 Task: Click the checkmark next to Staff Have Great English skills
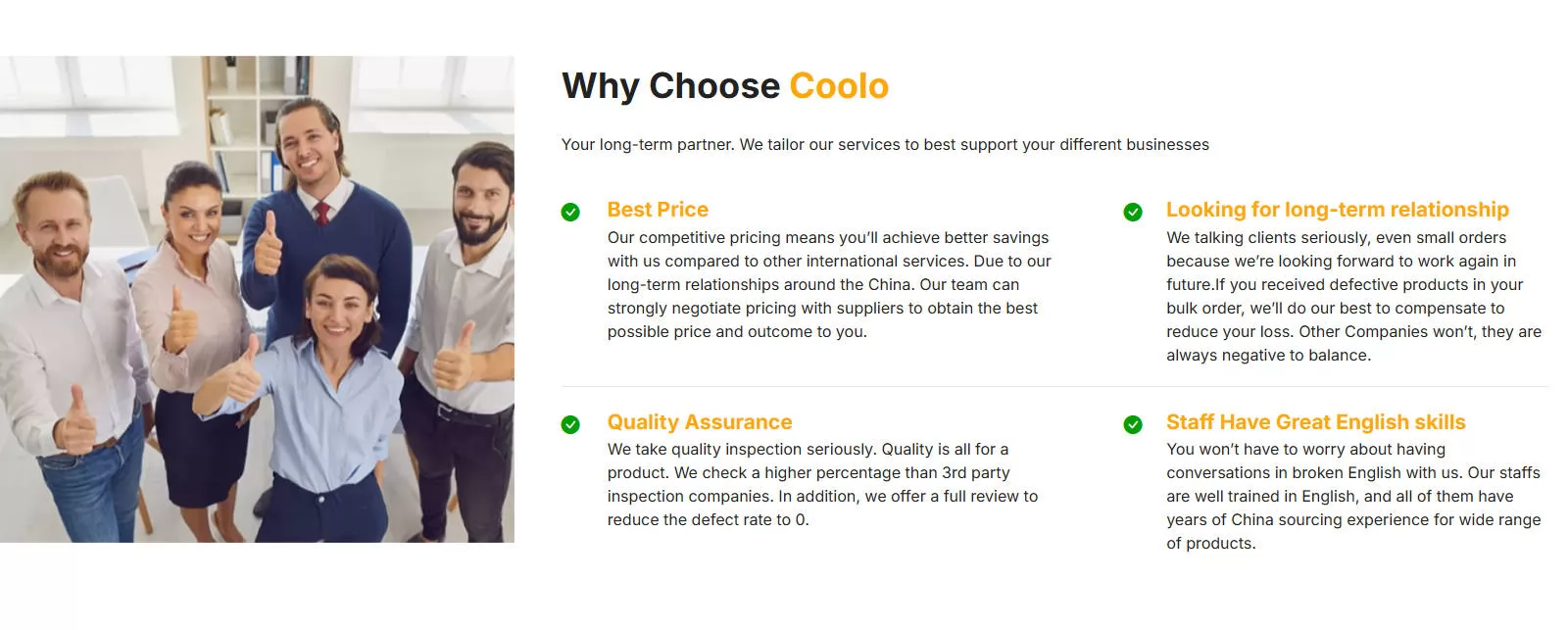coord(1133,424)
